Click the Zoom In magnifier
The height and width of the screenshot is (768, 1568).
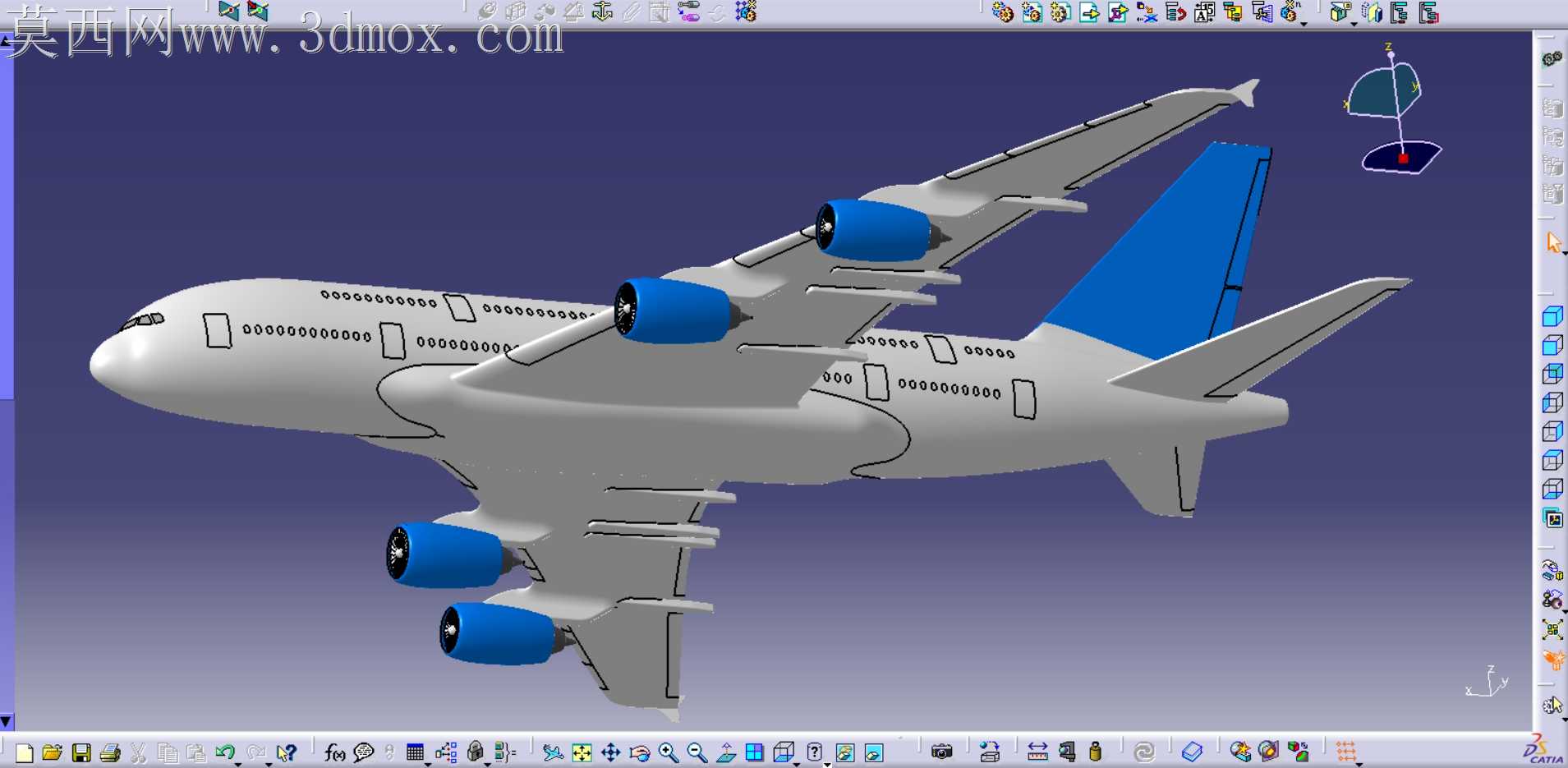pyautogui.click(x=669, y=752)
